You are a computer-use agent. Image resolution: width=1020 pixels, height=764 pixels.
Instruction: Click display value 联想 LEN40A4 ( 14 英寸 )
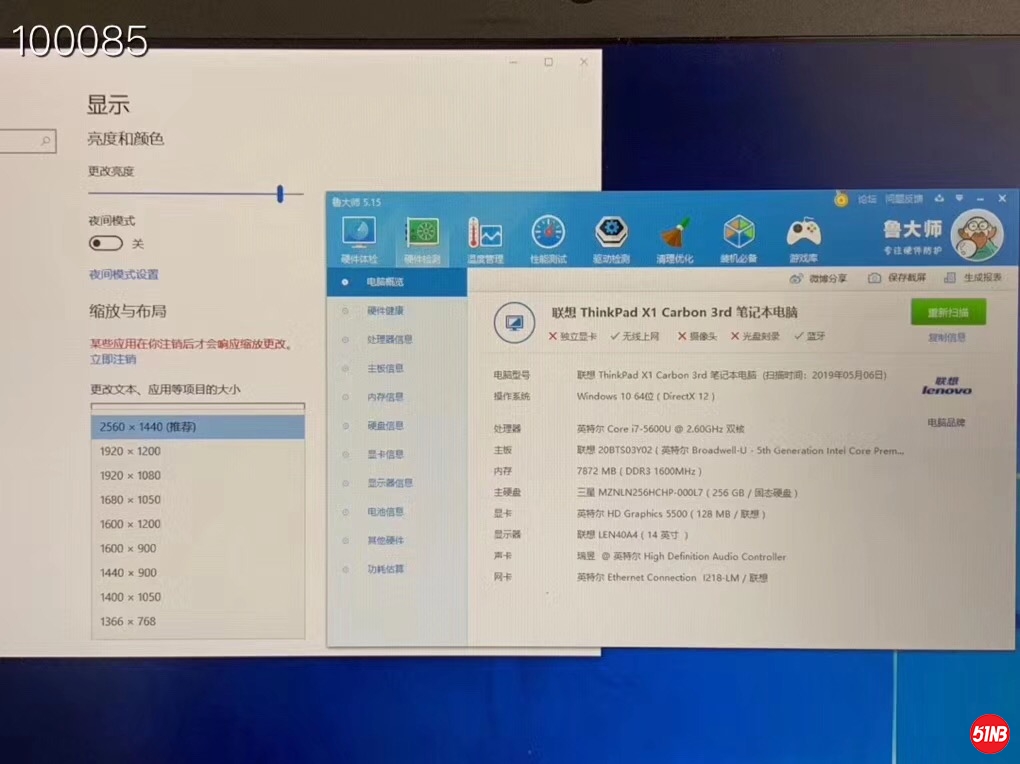(632, 535)
